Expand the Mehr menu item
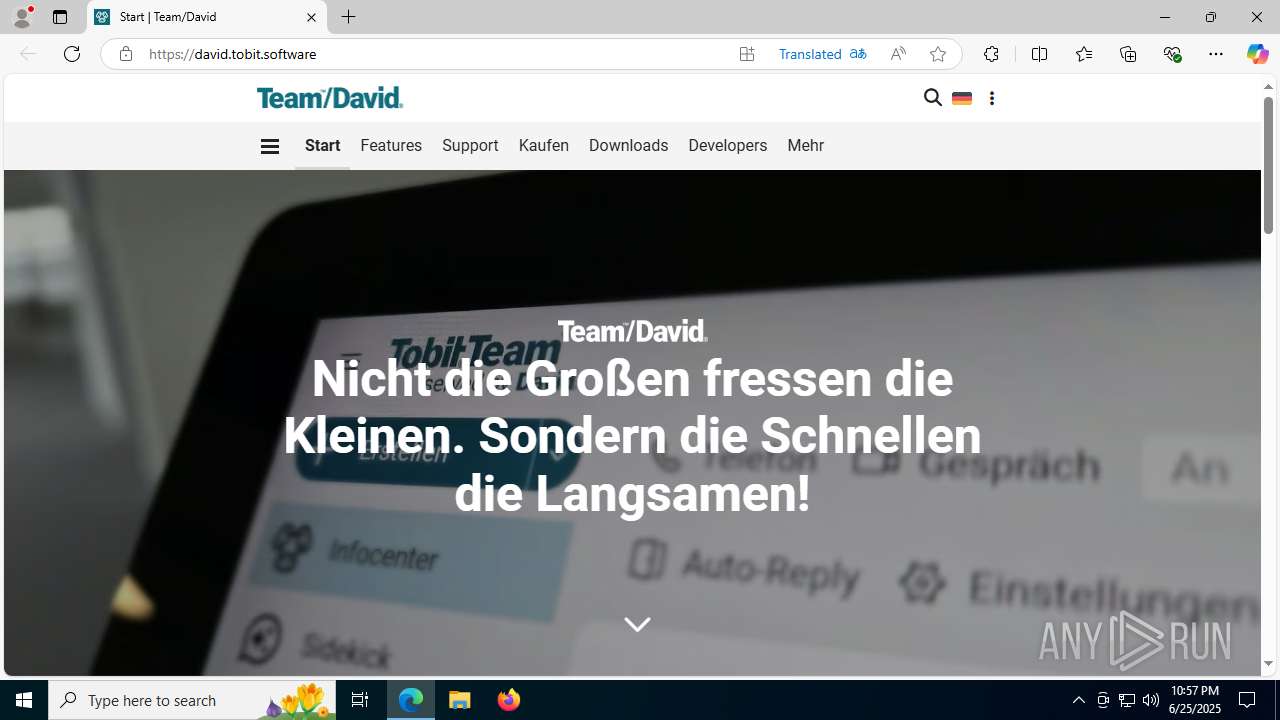1280x720 pixels. pyautogui.click(x=806, y=146)
